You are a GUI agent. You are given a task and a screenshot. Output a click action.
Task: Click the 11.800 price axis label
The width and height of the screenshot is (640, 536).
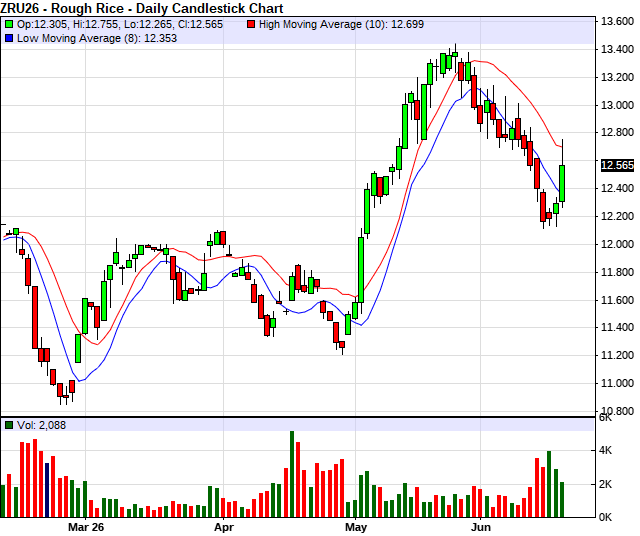coord(617,272)
